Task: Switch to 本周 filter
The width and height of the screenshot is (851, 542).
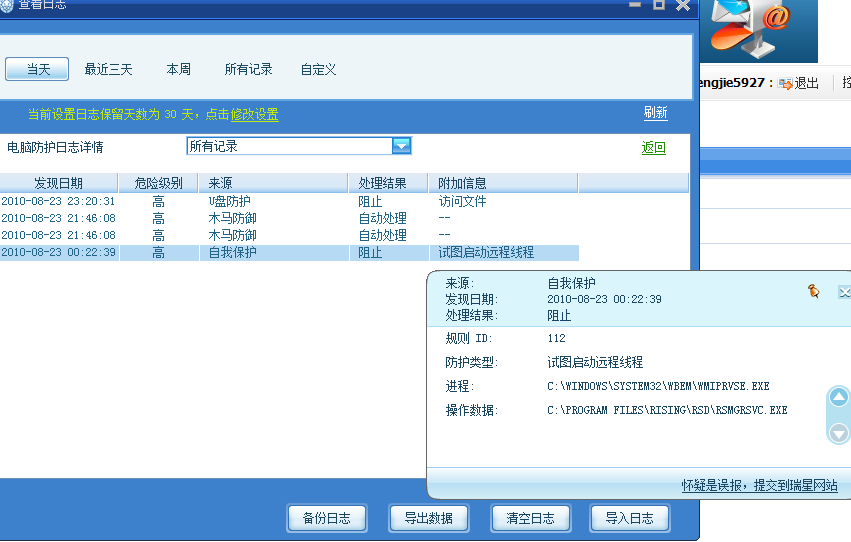Action: [x=179, y=69]
